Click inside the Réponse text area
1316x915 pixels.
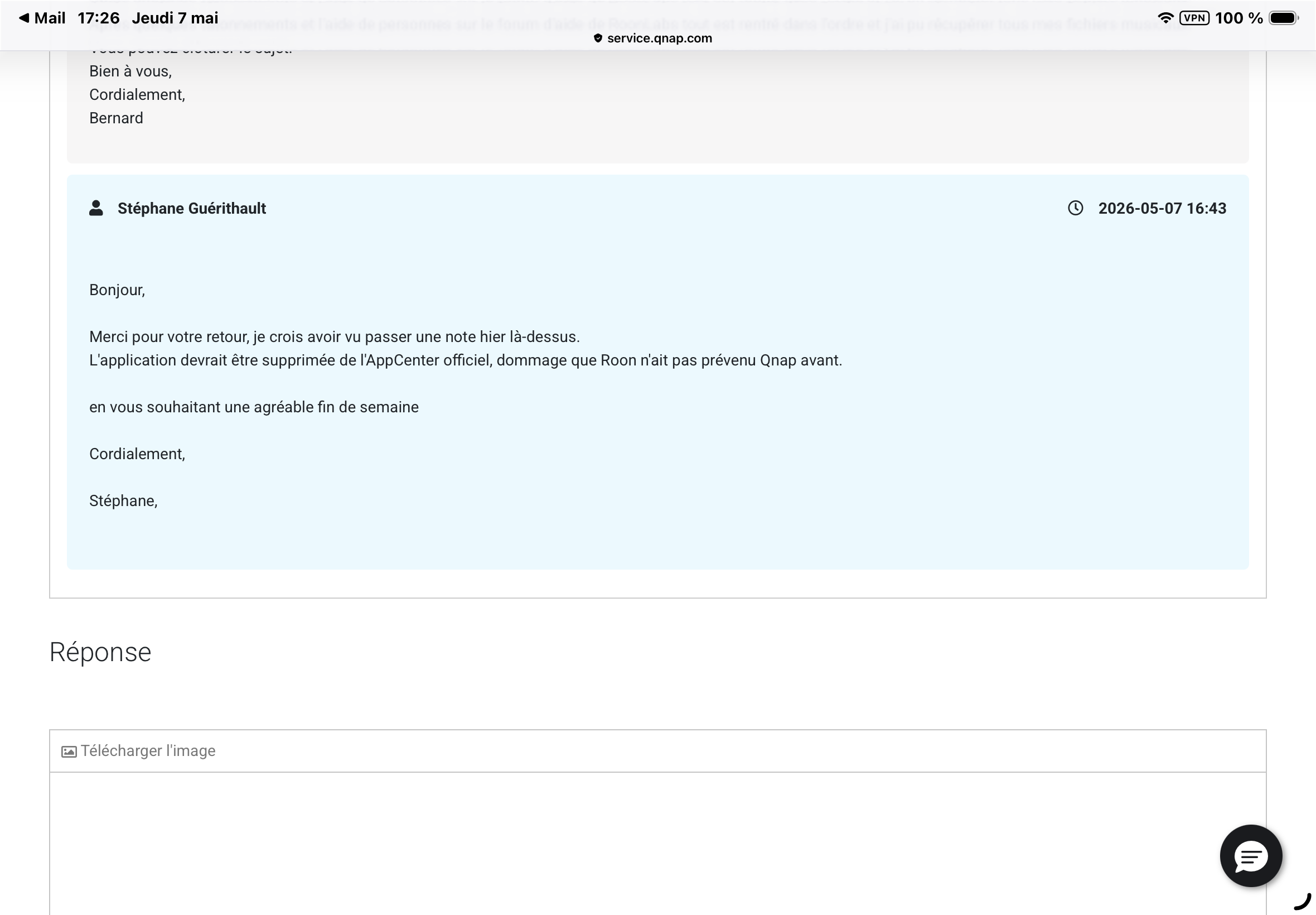657,843
